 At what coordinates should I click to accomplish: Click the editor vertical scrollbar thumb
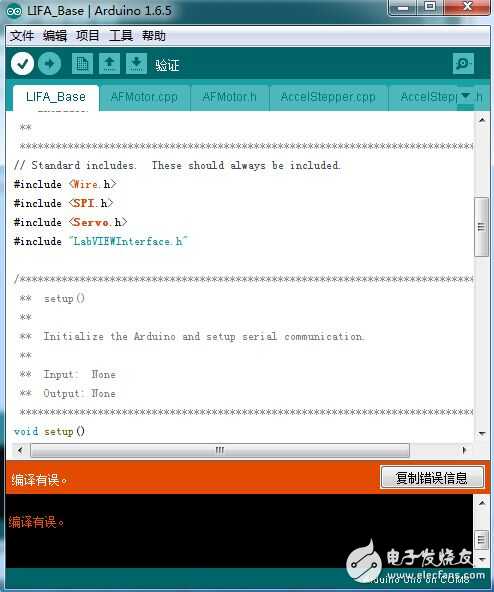coord(482,227)
